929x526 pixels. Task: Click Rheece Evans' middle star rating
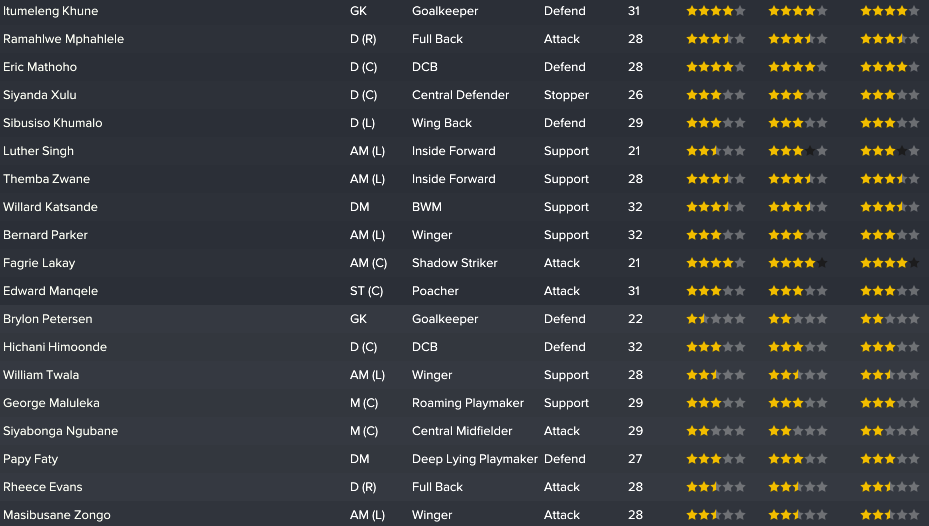click(x=797, y=487)
